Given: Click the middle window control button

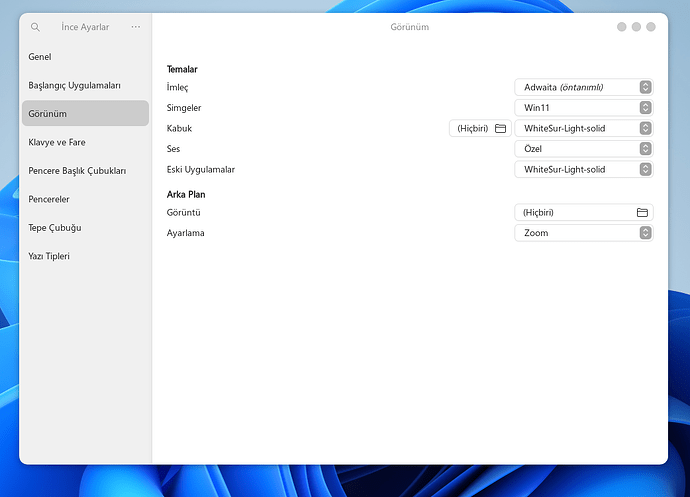Looking at the screenshot, I should [636, 27].
